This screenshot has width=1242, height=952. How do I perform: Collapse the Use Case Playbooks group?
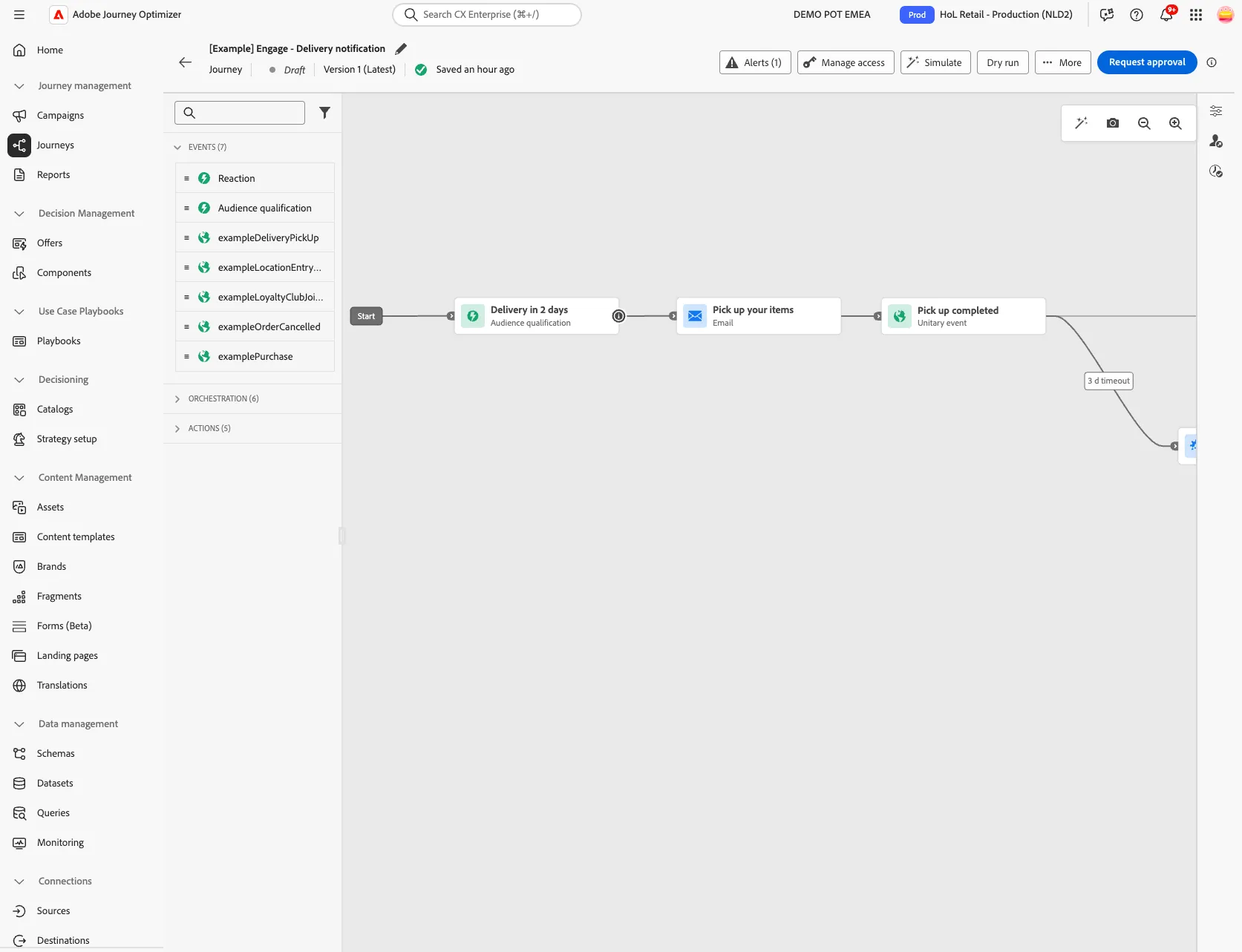(x=19, y=312)
